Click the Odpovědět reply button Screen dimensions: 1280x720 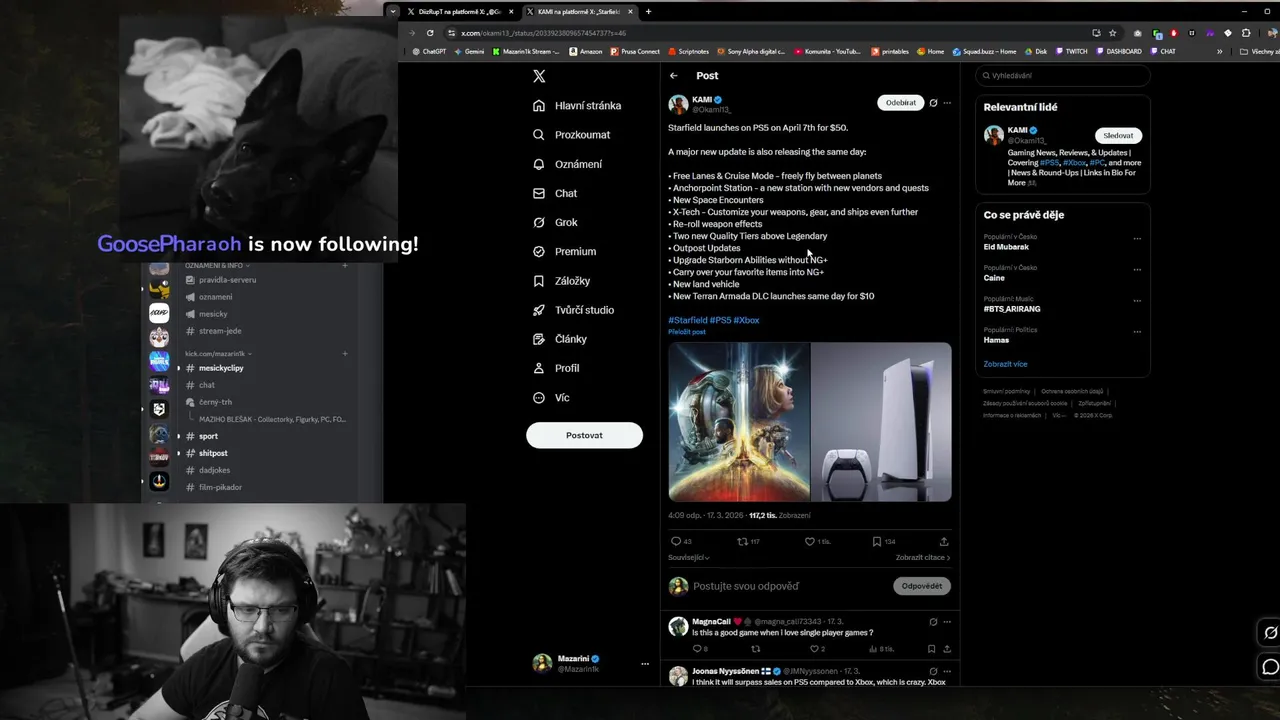point(921,586)
